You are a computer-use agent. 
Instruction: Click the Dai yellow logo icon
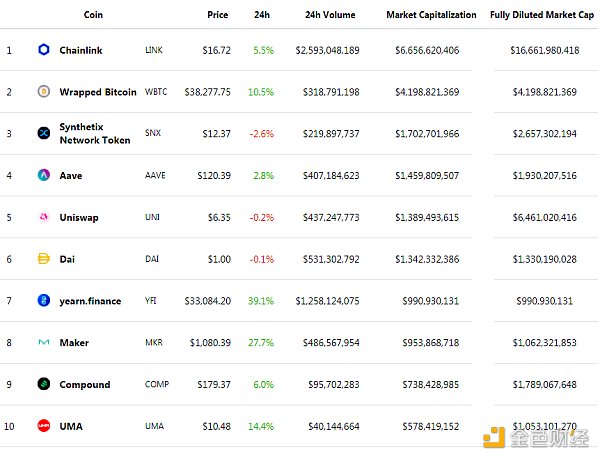click(43, 259)
